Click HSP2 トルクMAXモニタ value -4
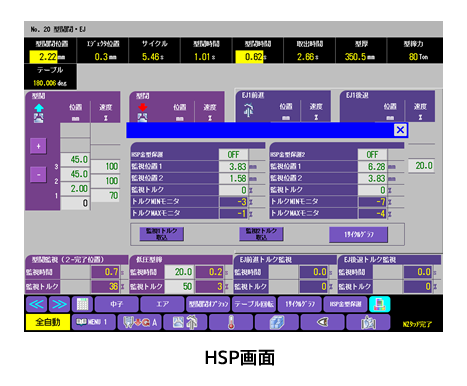 (x=372, y=213)
